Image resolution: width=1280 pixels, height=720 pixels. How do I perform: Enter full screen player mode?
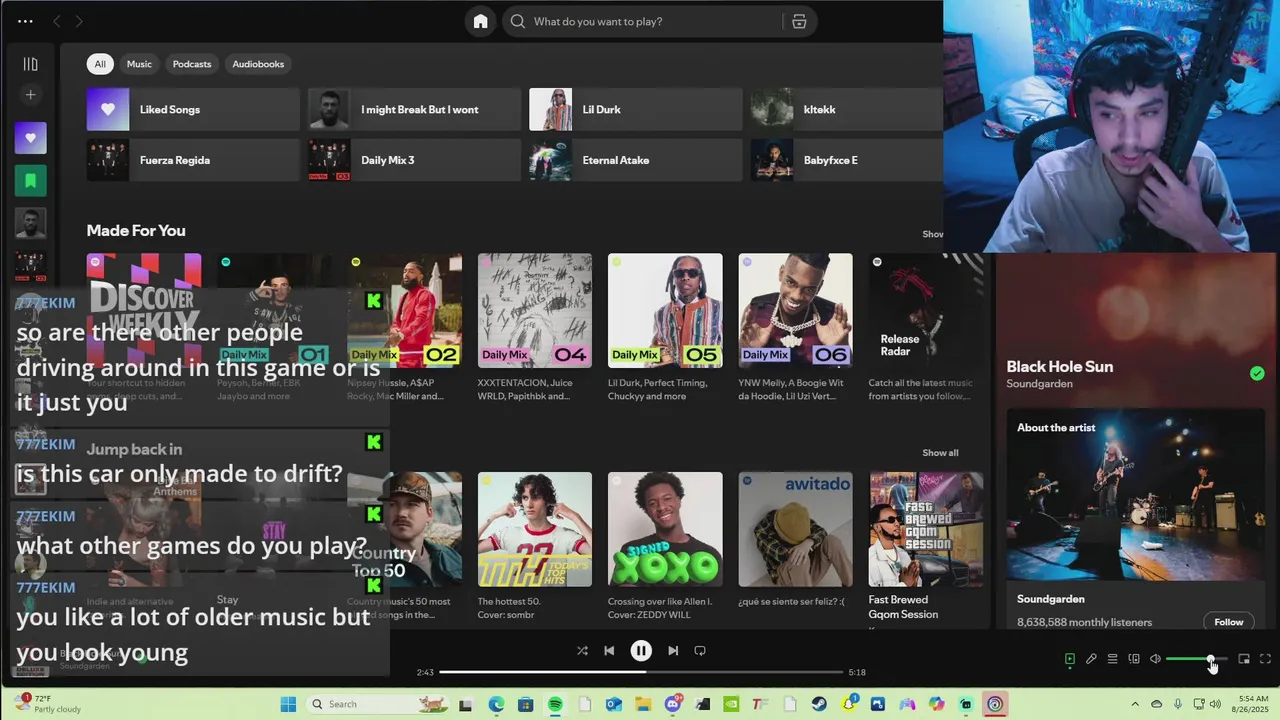click(1265, 659)
